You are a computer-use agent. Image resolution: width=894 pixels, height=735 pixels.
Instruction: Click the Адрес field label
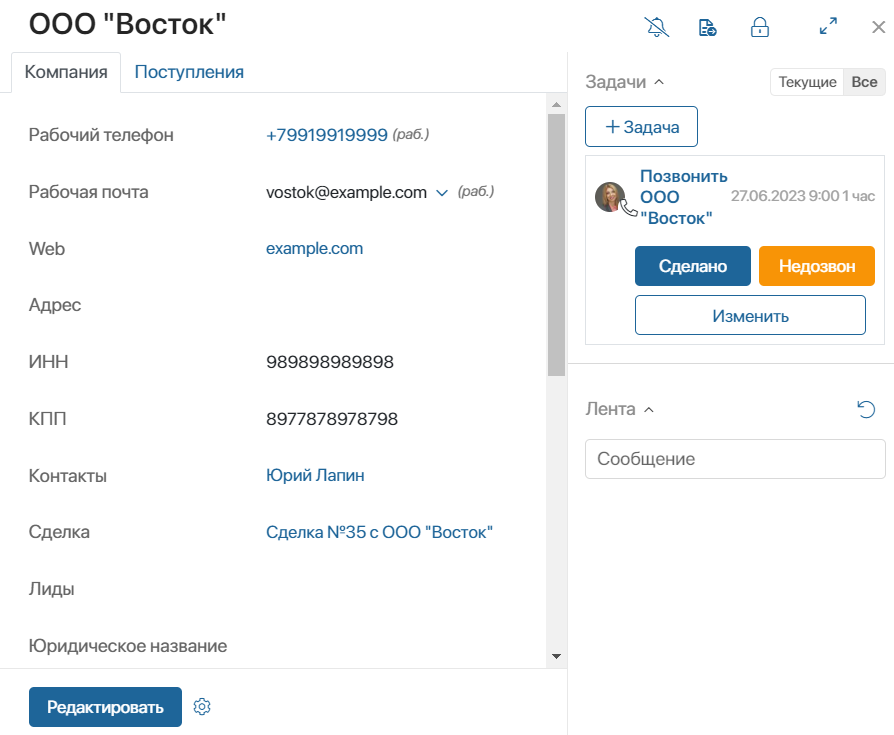[x=55, y=306]
